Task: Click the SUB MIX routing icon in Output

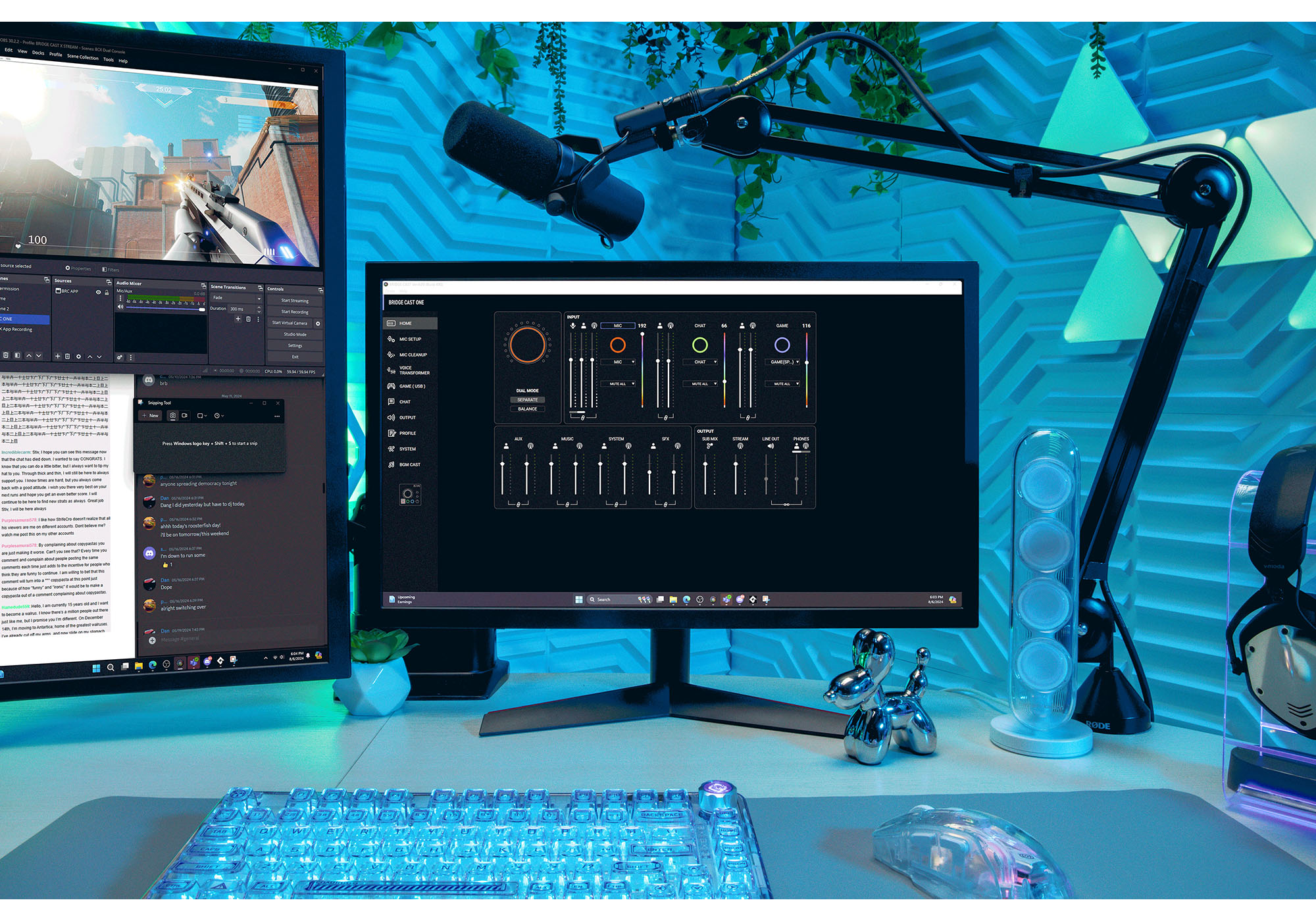Action: [709, 446]
